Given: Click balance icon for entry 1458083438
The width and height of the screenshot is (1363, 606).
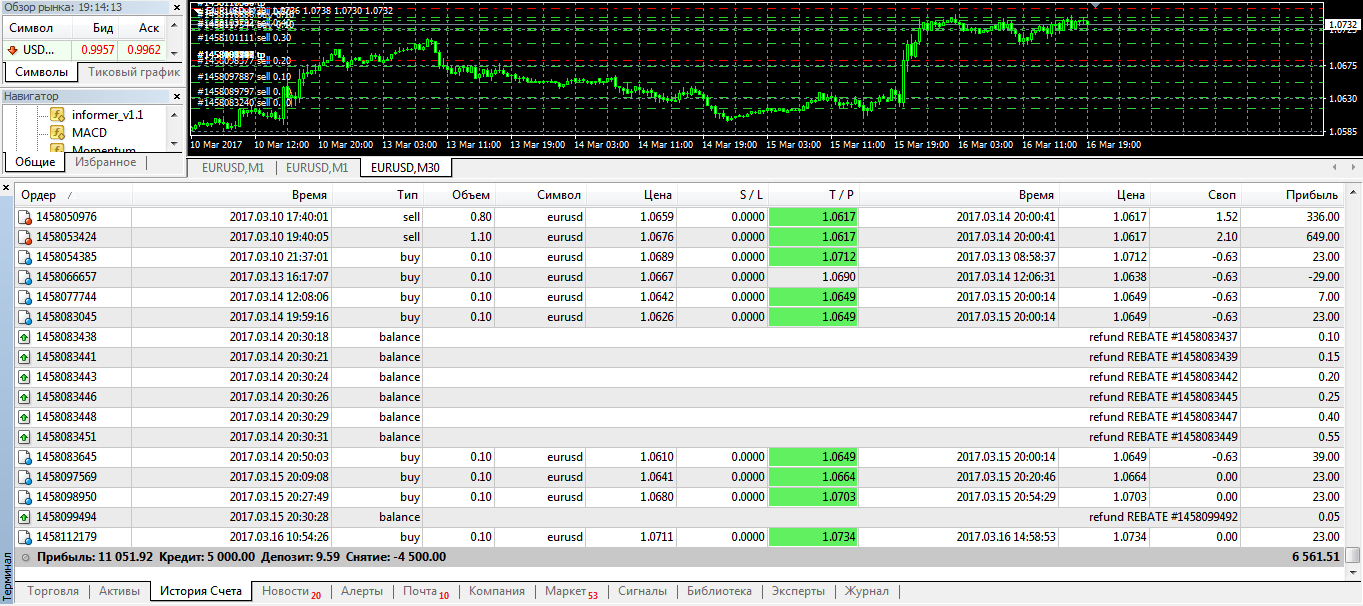Looking at the screenshot, I should click(x=25, y=337).
